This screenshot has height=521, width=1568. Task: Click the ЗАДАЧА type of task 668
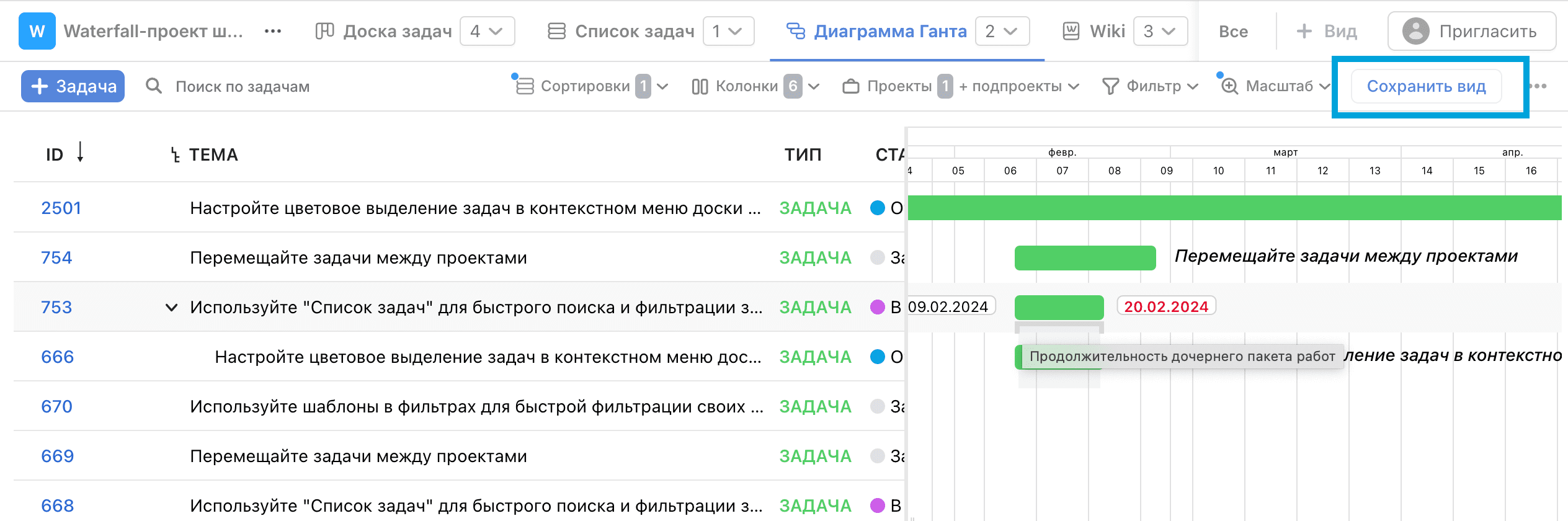pyautogui.click(x=815, y=505)
